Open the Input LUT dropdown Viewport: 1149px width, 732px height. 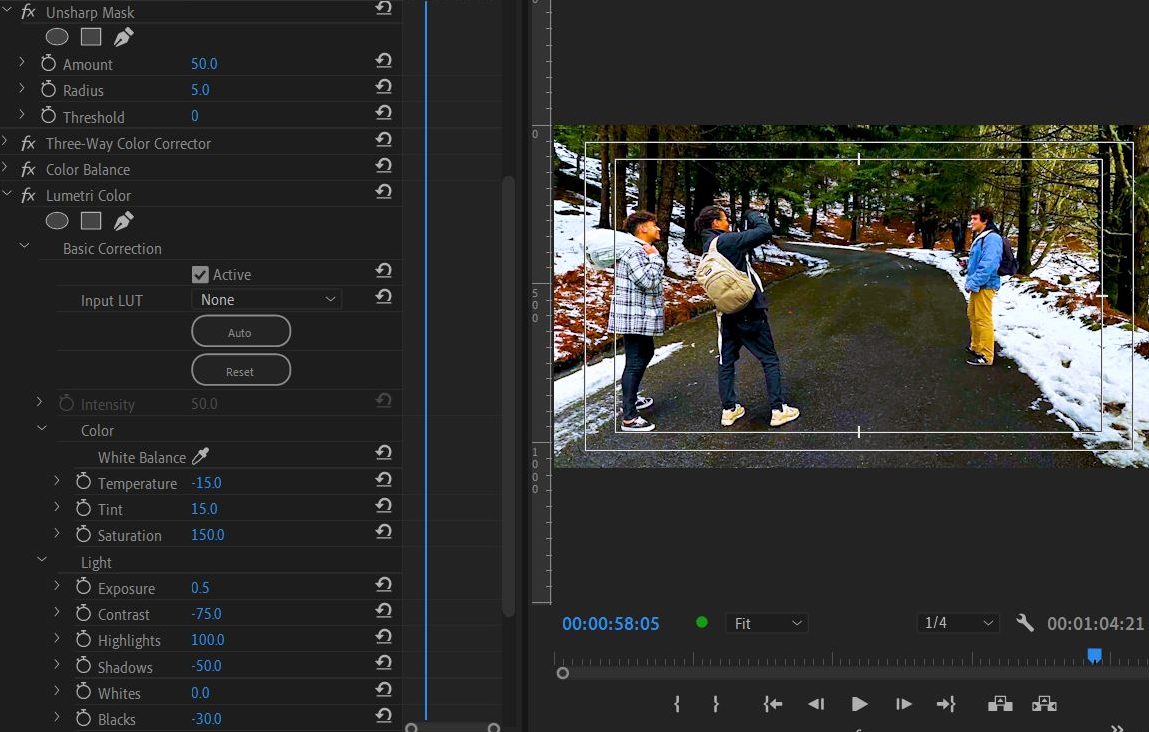[267, 299]
